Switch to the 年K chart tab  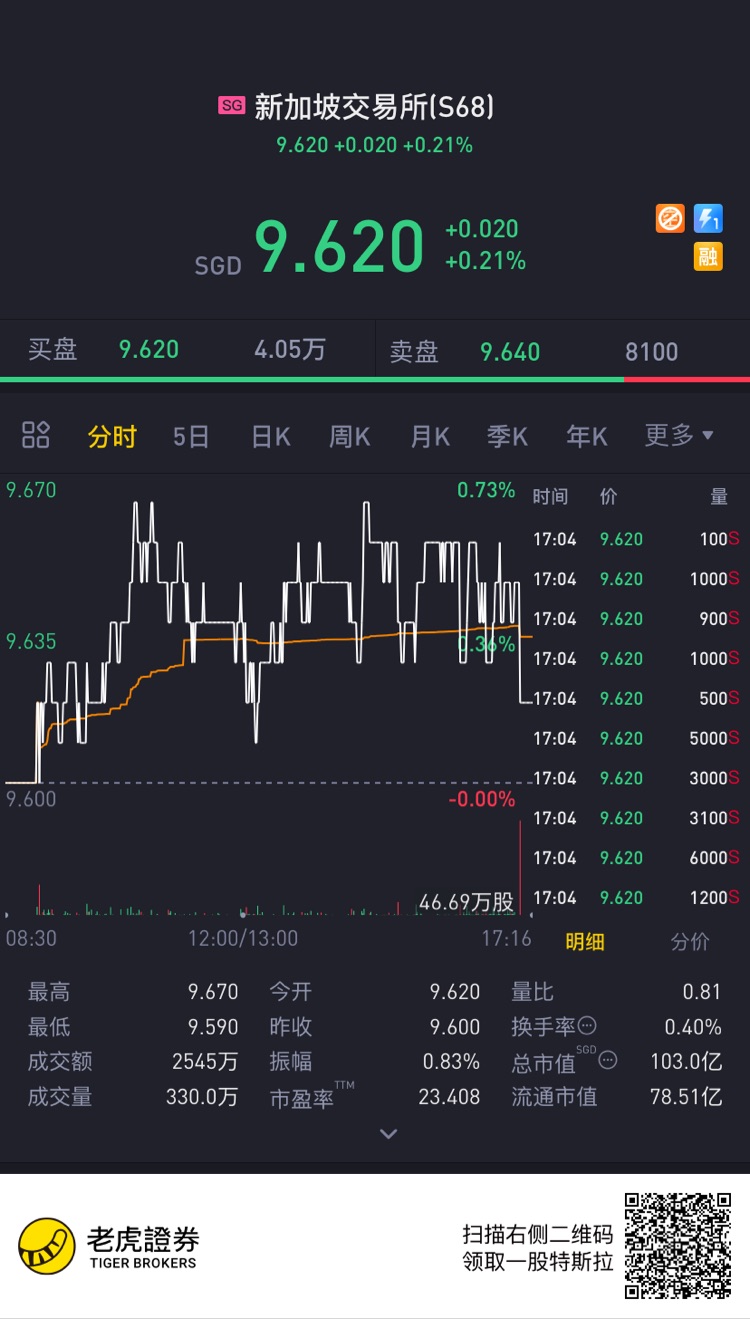point(587,437)
